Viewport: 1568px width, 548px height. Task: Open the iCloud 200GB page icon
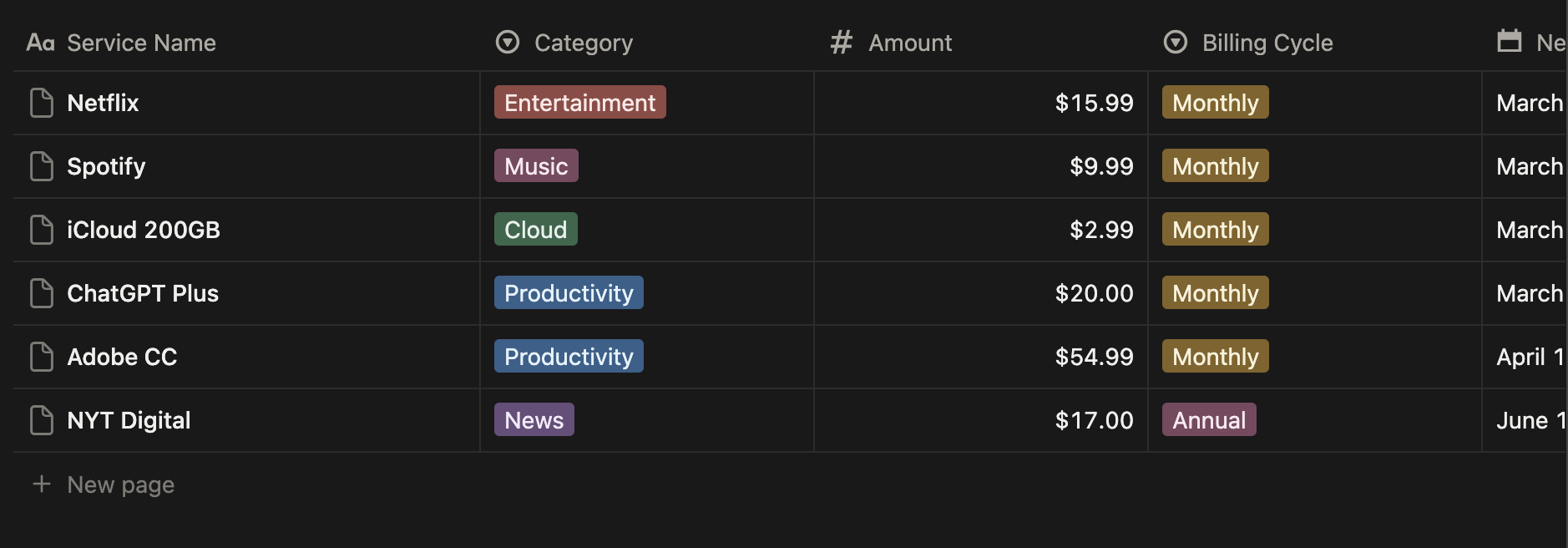(x=42, y=230)
